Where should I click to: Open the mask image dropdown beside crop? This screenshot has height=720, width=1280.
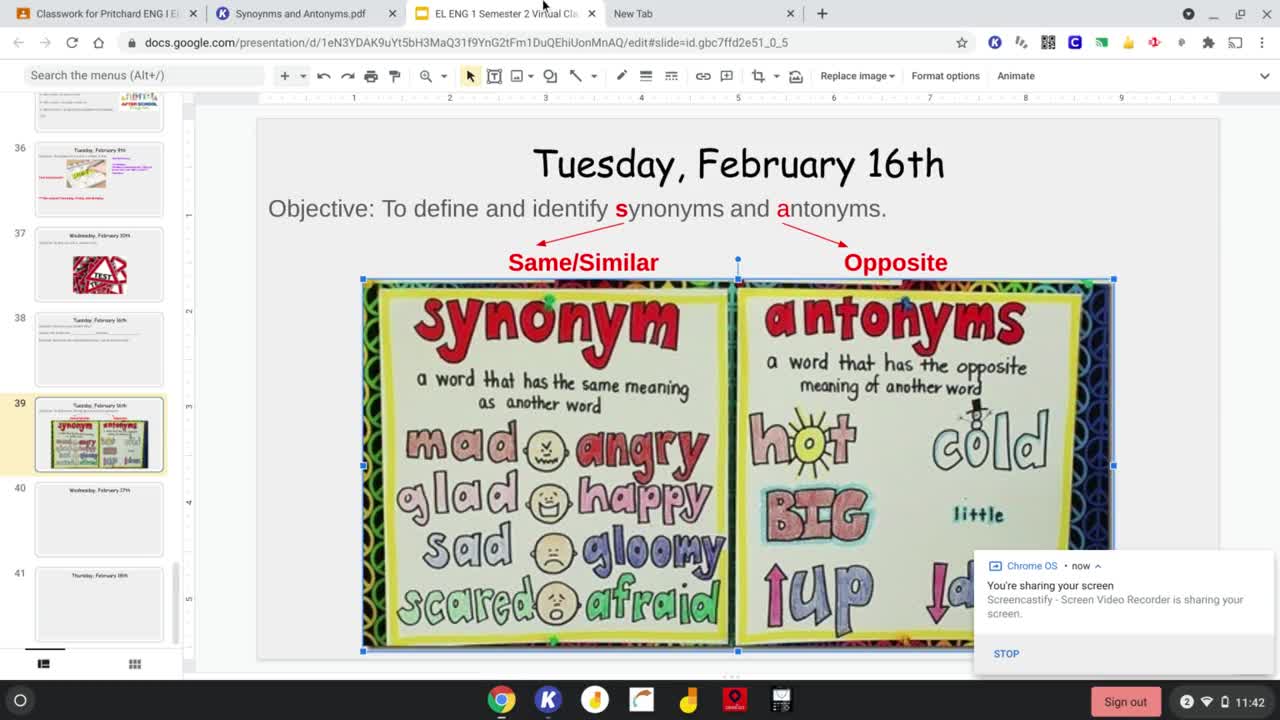776,76
